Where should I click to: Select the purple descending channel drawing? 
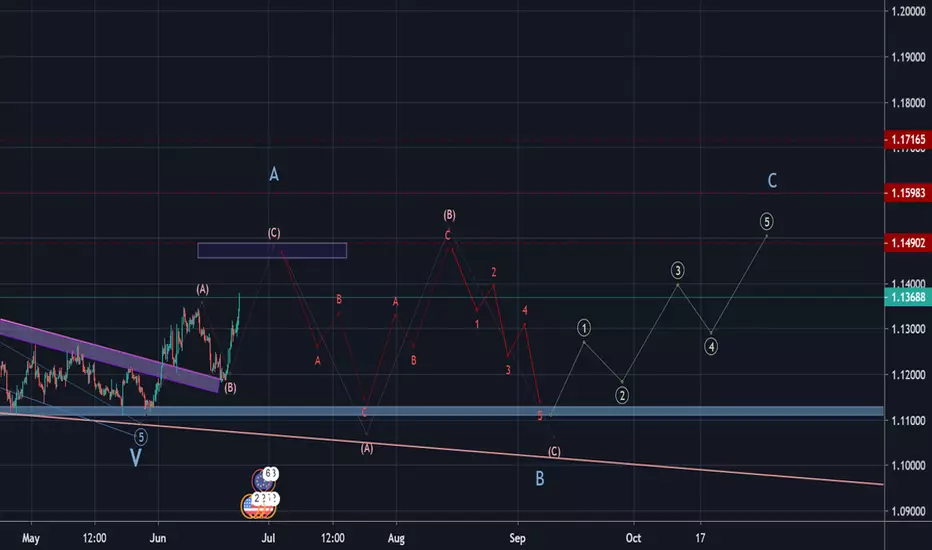click(109, 356)
